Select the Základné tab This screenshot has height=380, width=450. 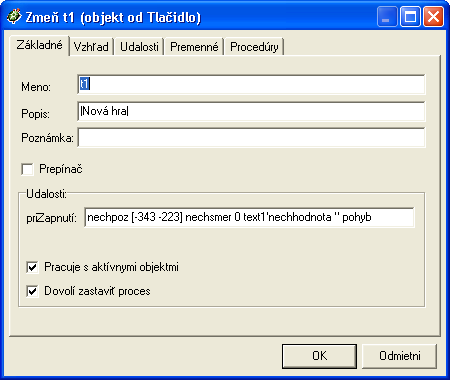pos(39,45)
